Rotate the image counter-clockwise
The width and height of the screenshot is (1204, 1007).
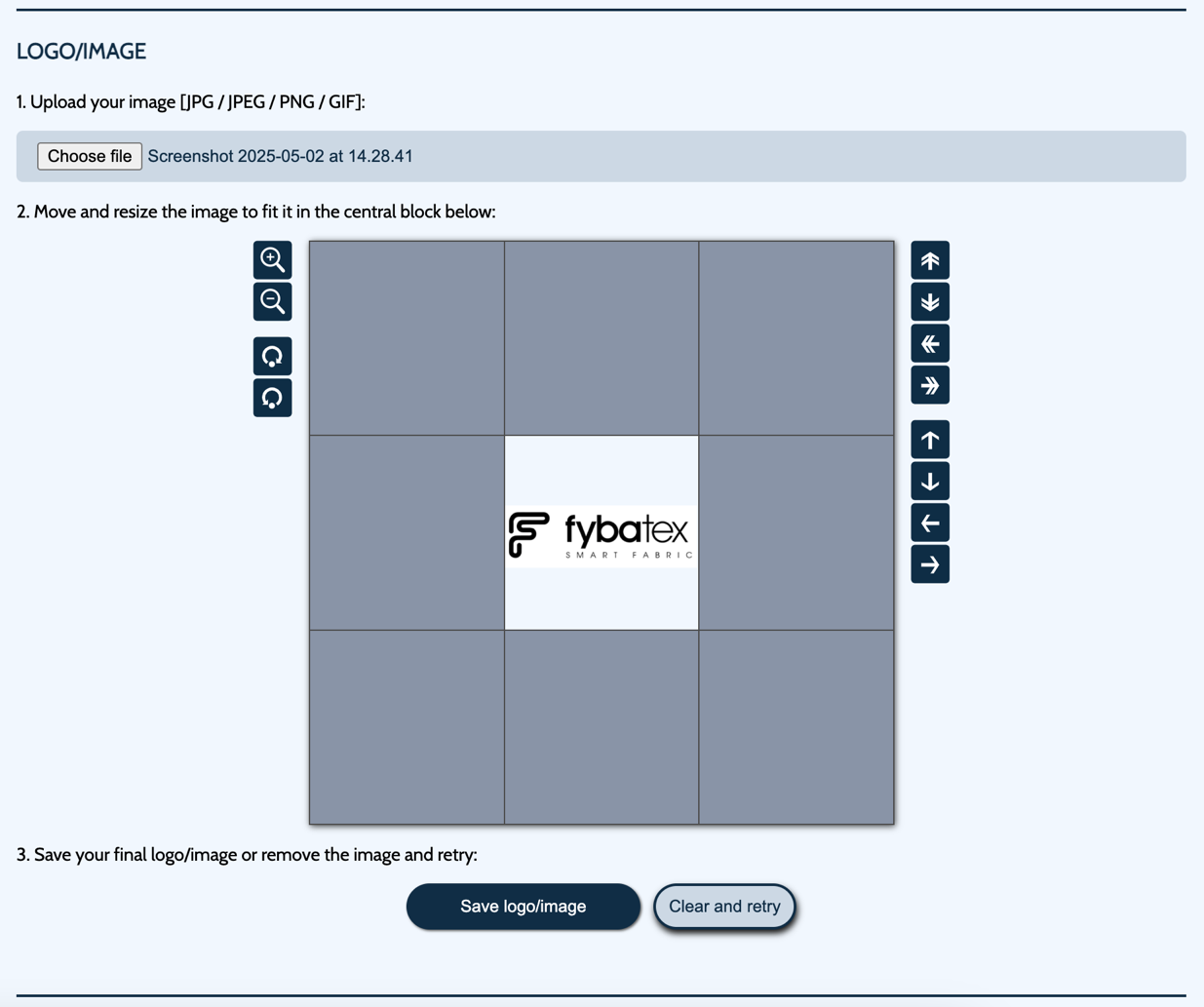[x=272, y=398]
